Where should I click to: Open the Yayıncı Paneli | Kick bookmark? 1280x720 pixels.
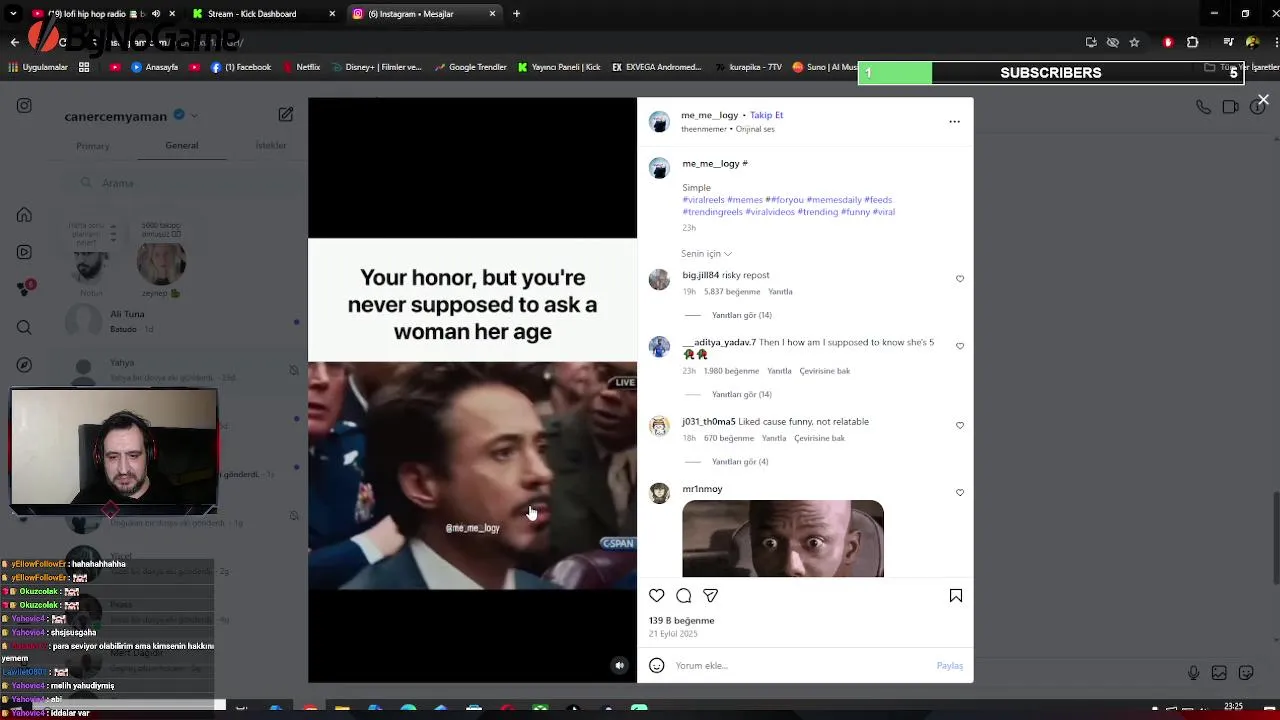559,67
